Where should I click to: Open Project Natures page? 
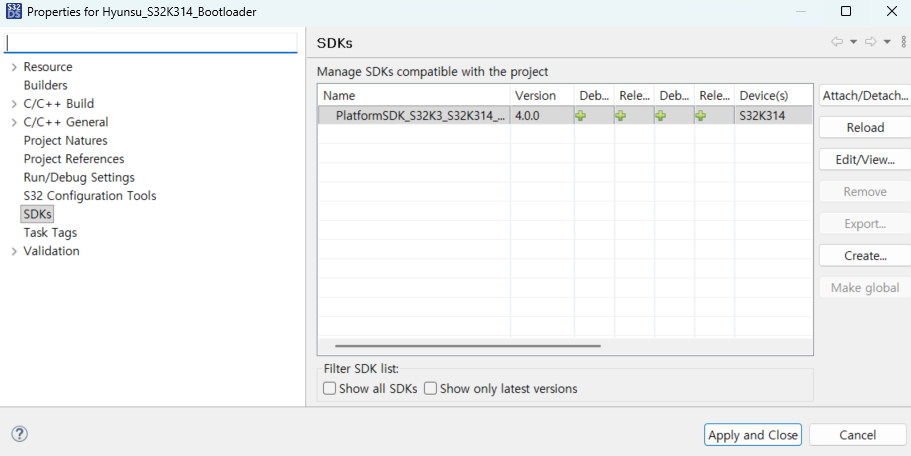(65, 141)
